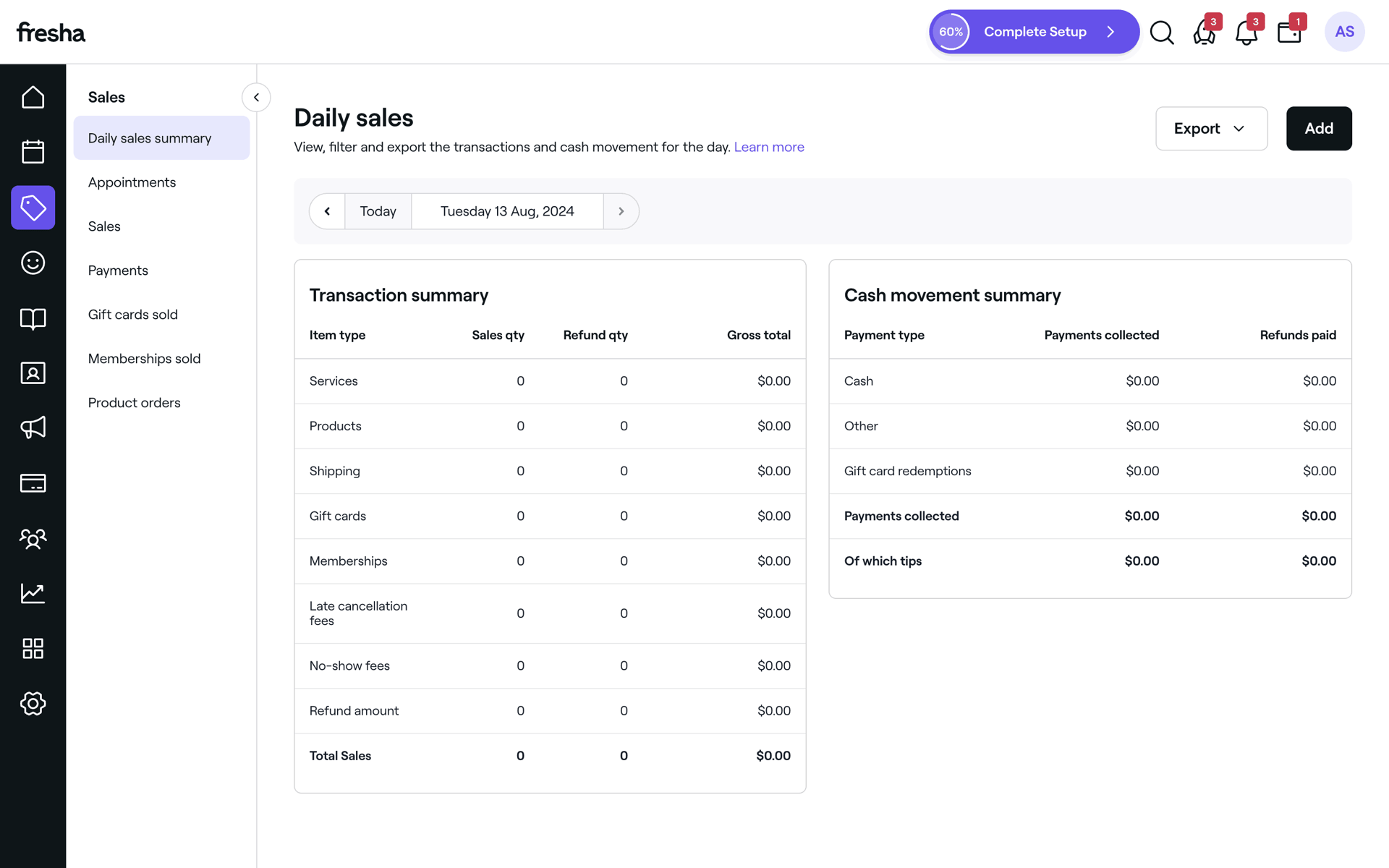Viewport: 1389px width, 868px height.
Task: Click the Services row label
Action: [334, 381]
